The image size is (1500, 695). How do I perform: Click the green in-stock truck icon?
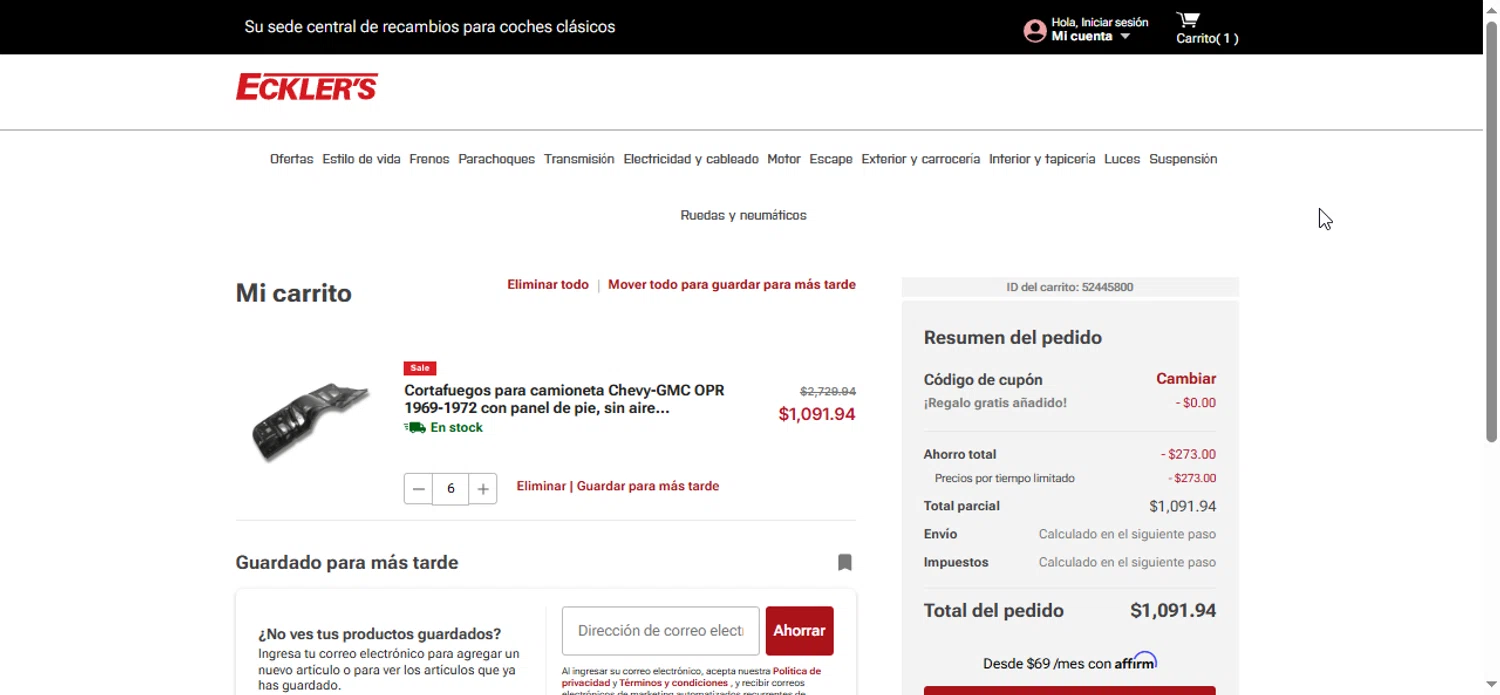414,428
